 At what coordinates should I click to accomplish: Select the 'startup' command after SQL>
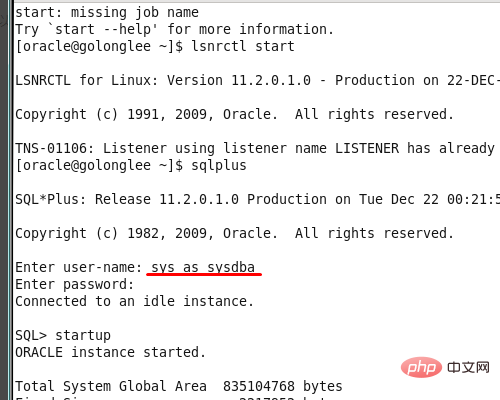(83, 335)
